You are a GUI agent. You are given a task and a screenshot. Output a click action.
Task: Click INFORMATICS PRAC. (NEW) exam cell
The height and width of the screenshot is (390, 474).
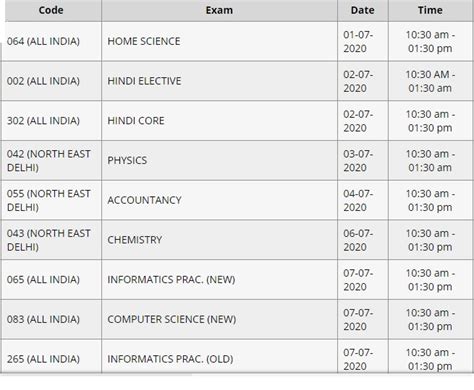(219, 279)
